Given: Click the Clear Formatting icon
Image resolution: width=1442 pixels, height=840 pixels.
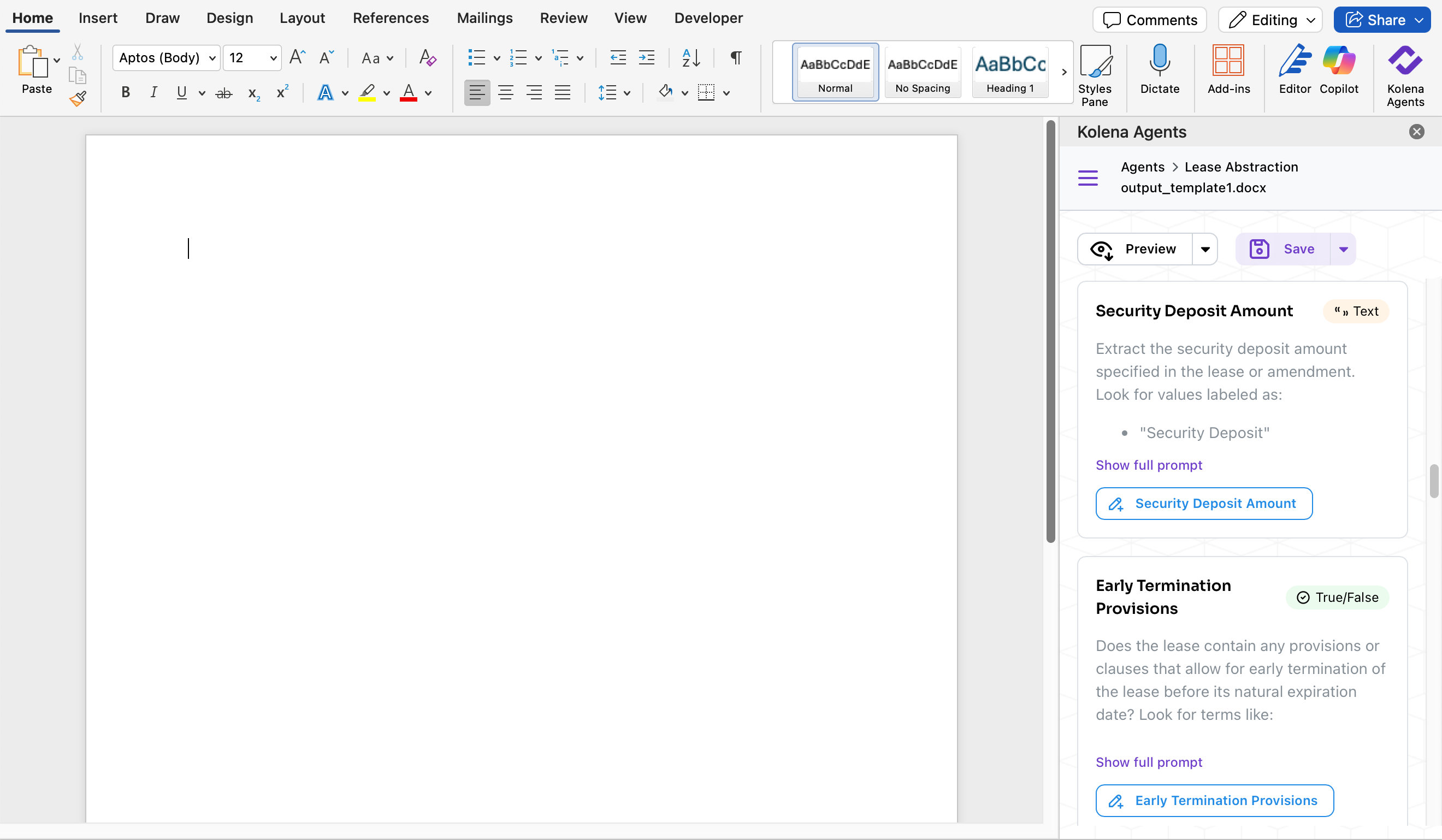Looking at the screenshot, I should 427,58.
